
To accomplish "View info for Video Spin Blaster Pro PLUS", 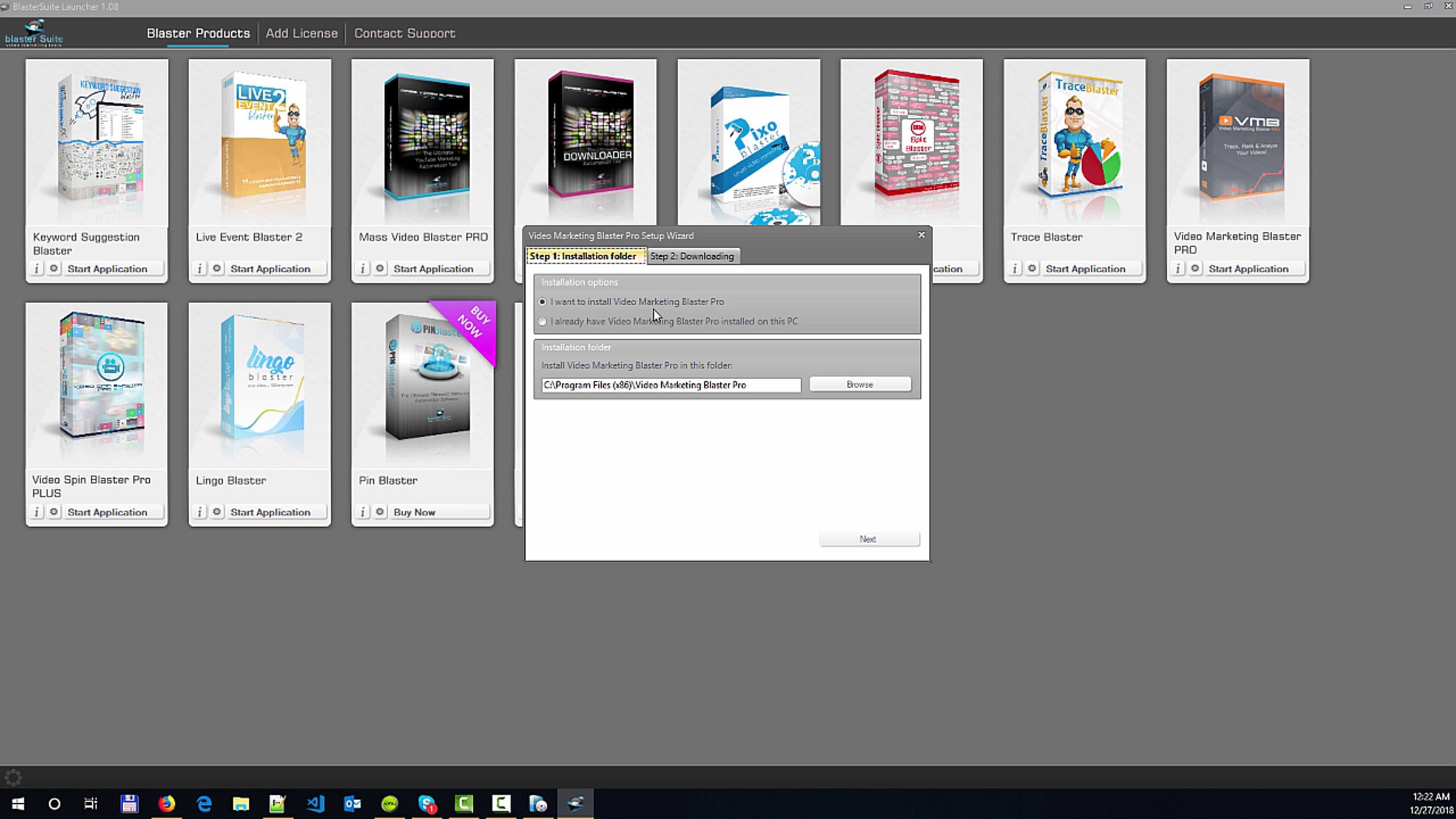I will [x=36, y=512].
